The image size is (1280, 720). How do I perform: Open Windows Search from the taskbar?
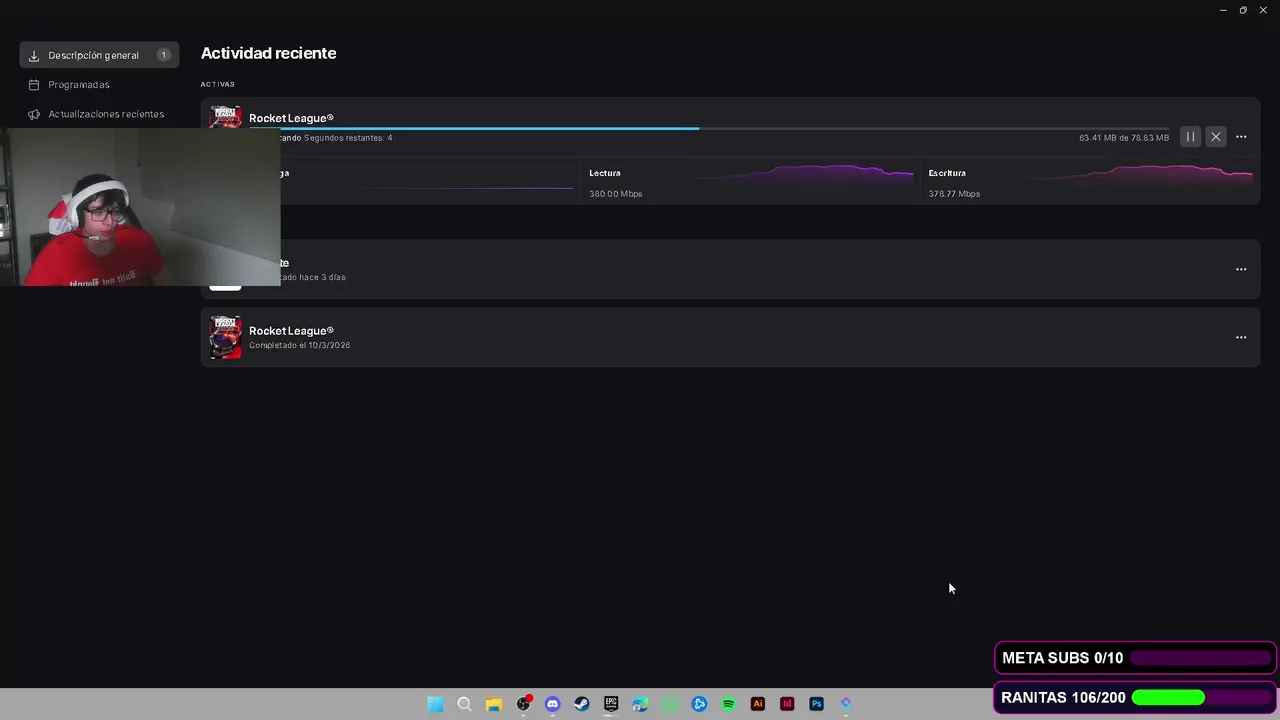pyautogui.click(x=464, y=704)
